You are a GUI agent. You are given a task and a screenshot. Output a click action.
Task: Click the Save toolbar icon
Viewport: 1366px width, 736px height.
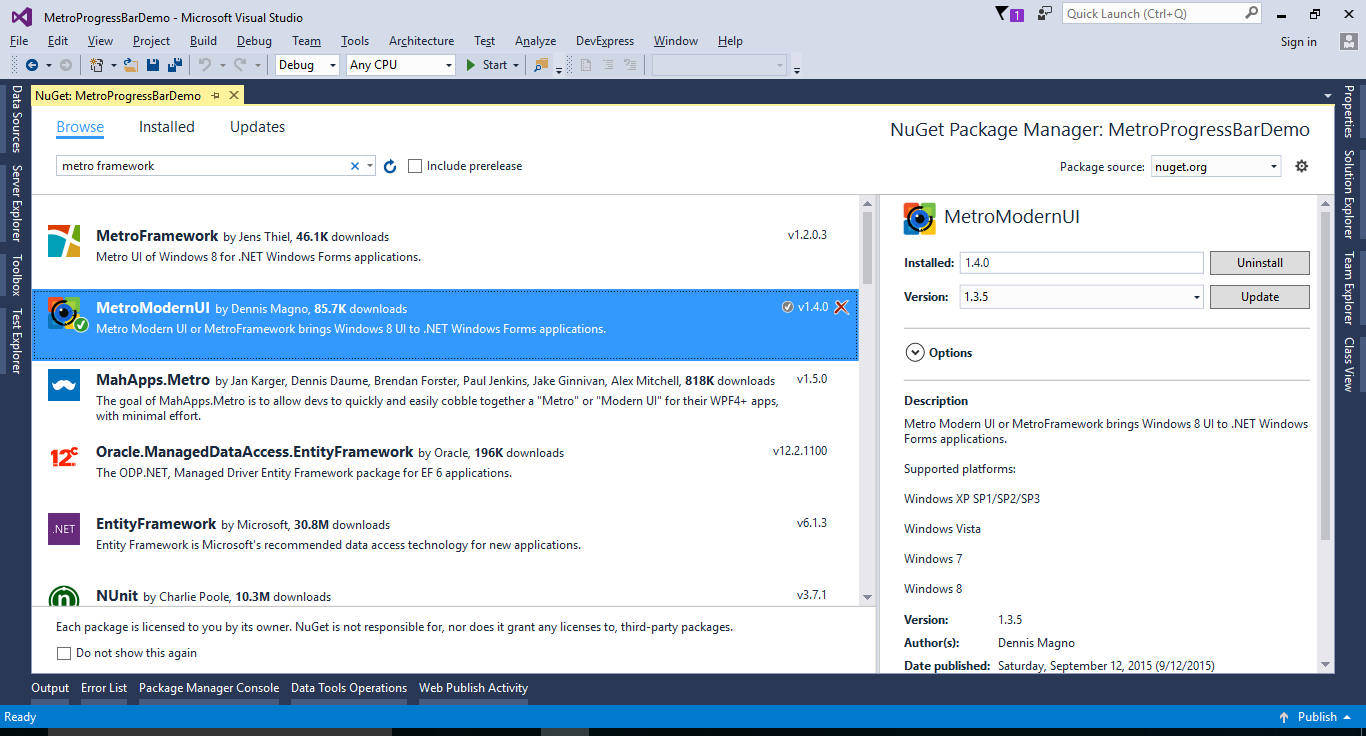pyautogui.click(x=153, y=65)
